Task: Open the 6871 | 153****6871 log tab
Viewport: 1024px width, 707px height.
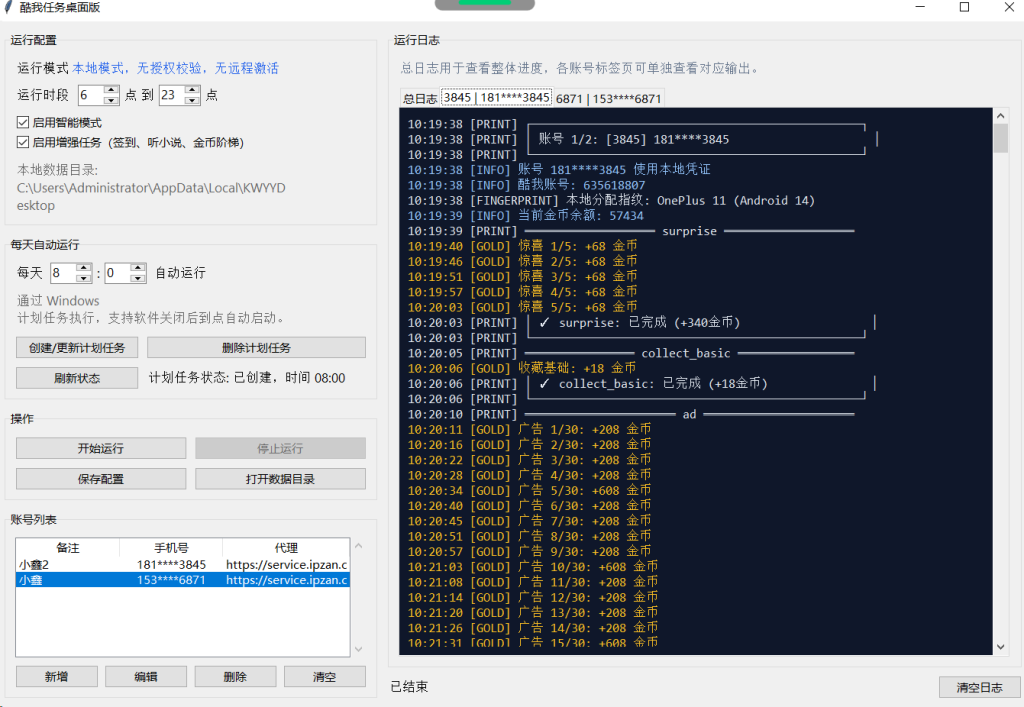Action: tap(608, 98)
